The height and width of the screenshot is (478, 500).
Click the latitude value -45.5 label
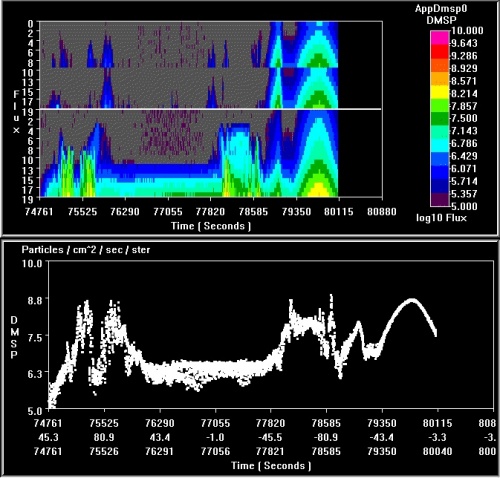270,437
